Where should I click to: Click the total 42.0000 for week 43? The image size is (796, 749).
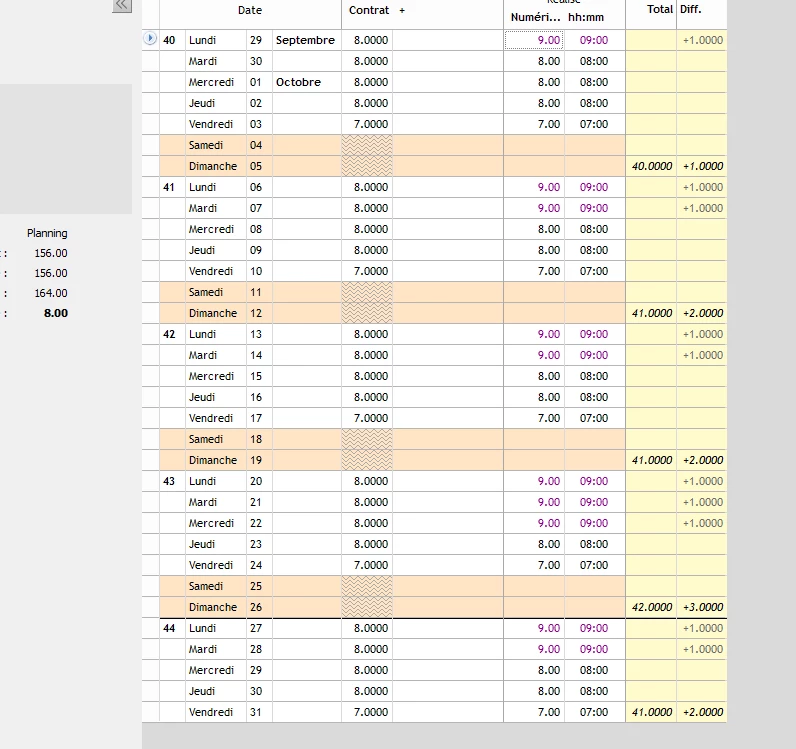(652, 607)
